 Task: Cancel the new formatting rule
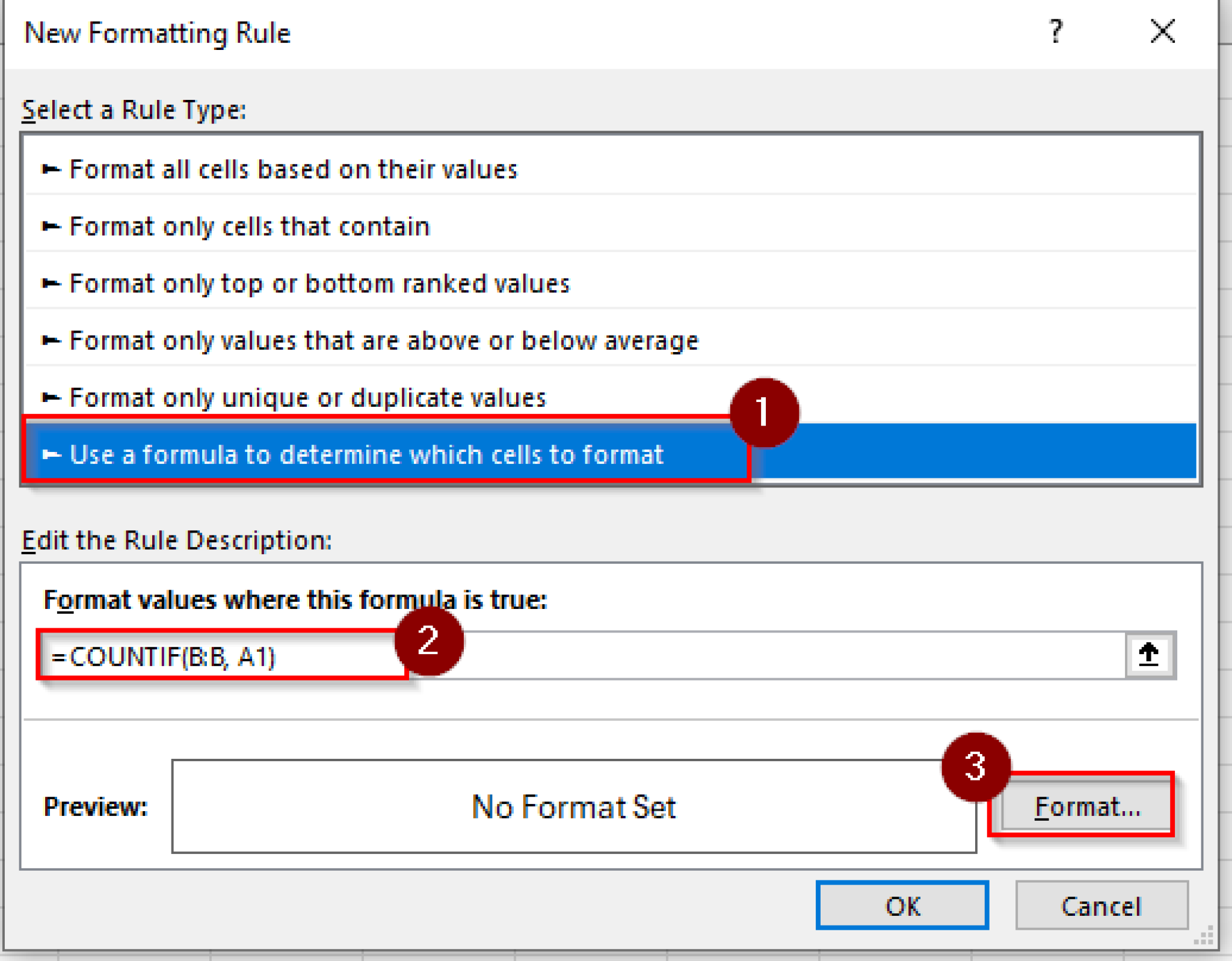click(x=1101, y=906)
